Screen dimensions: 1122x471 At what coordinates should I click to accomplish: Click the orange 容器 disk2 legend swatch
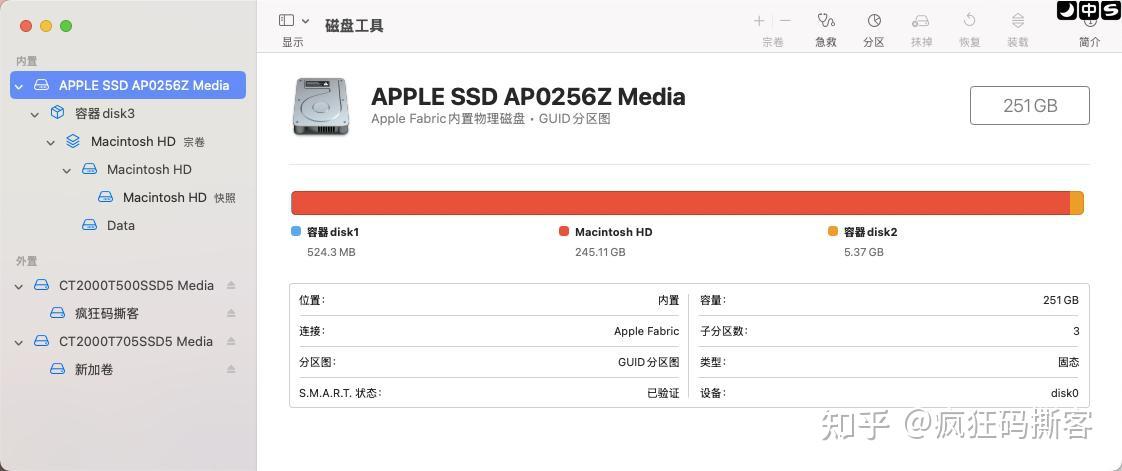833,231
